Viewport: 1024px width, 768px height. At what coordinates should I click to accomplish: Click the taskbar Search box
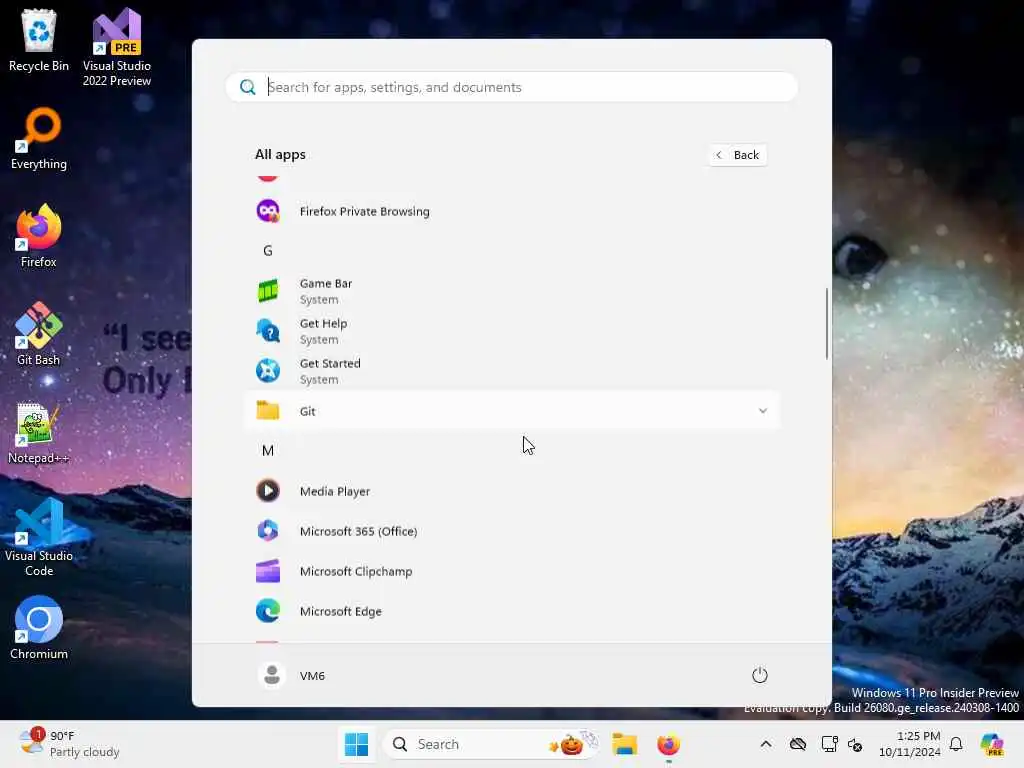pos(491,744)
